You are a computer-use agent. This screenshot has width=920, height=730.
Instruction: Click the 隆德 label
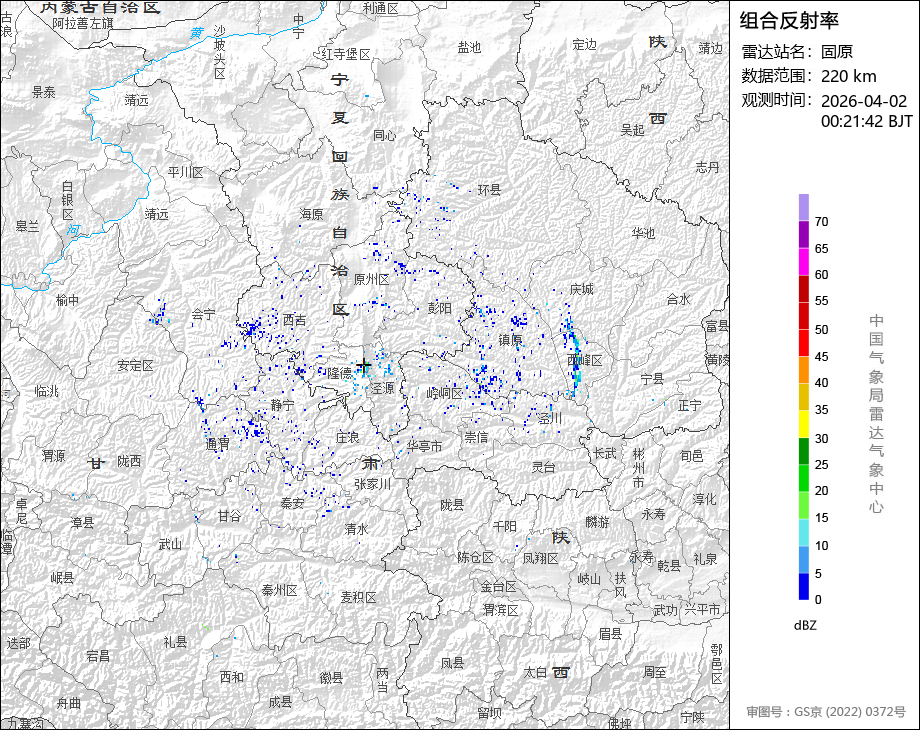tap(339, 373)
